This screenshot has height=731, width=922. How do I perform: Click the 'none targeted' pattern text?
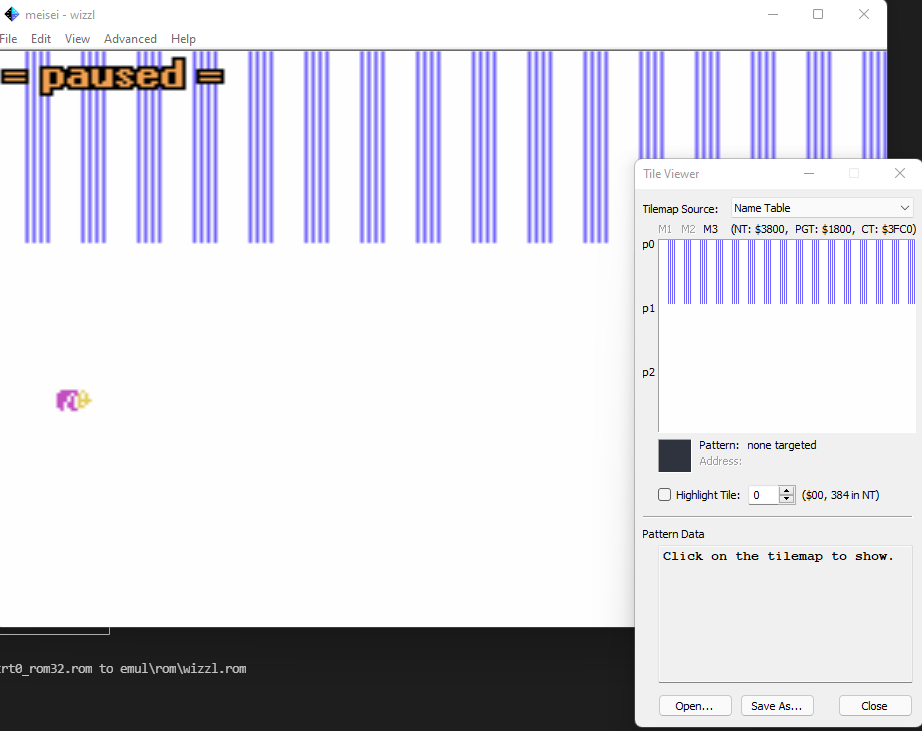pos(781,445)
